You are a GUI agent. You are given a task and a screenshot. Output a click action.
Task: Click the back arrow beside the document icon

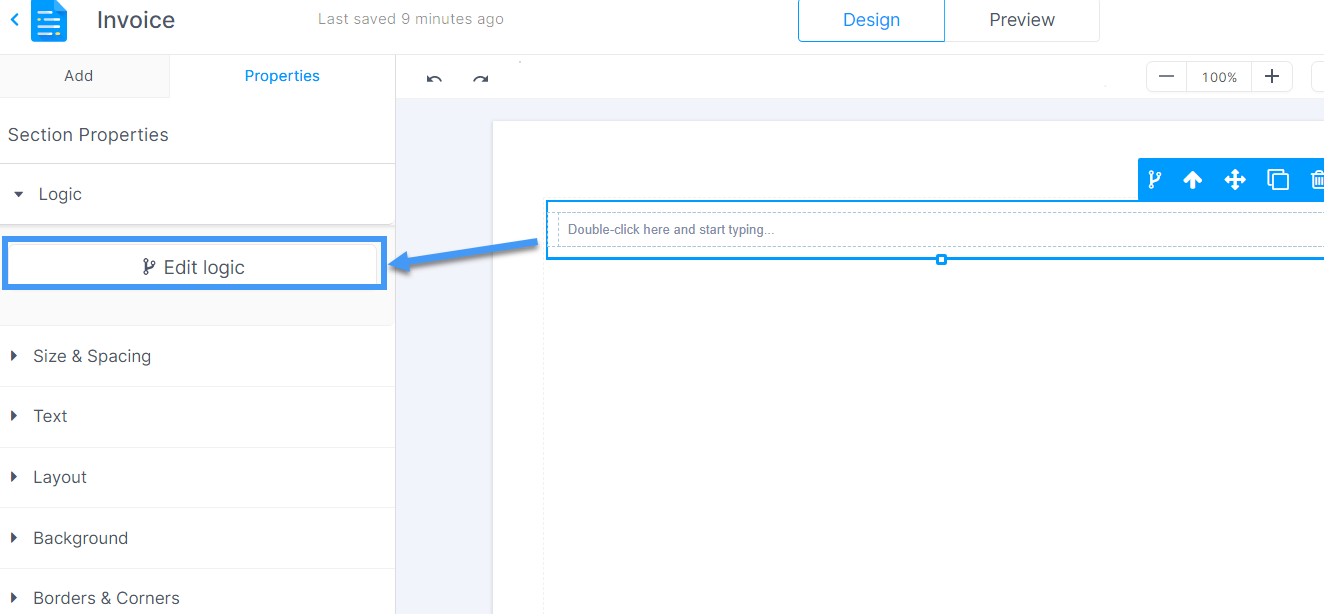[x=14, y=20]
